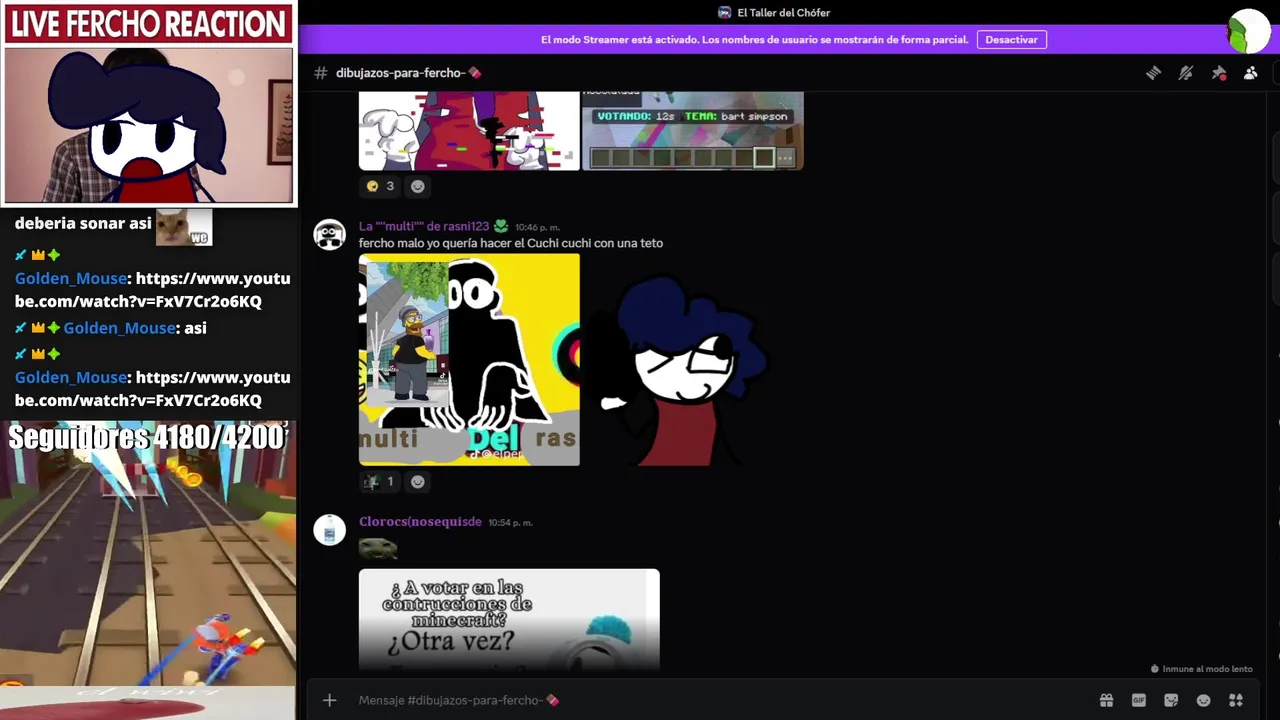Click the LIVE FERCHO REACTION banner
Viewport: 1280px width, 720px height.
(149, 24)
